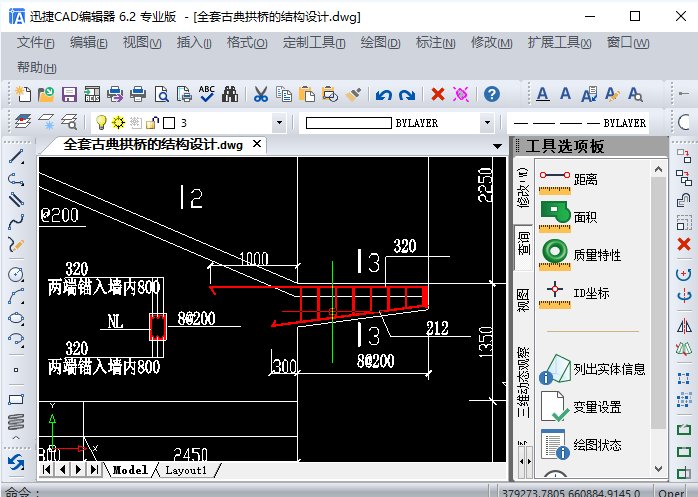Select the Ellipse drawing tool

(x=16, y=318)
